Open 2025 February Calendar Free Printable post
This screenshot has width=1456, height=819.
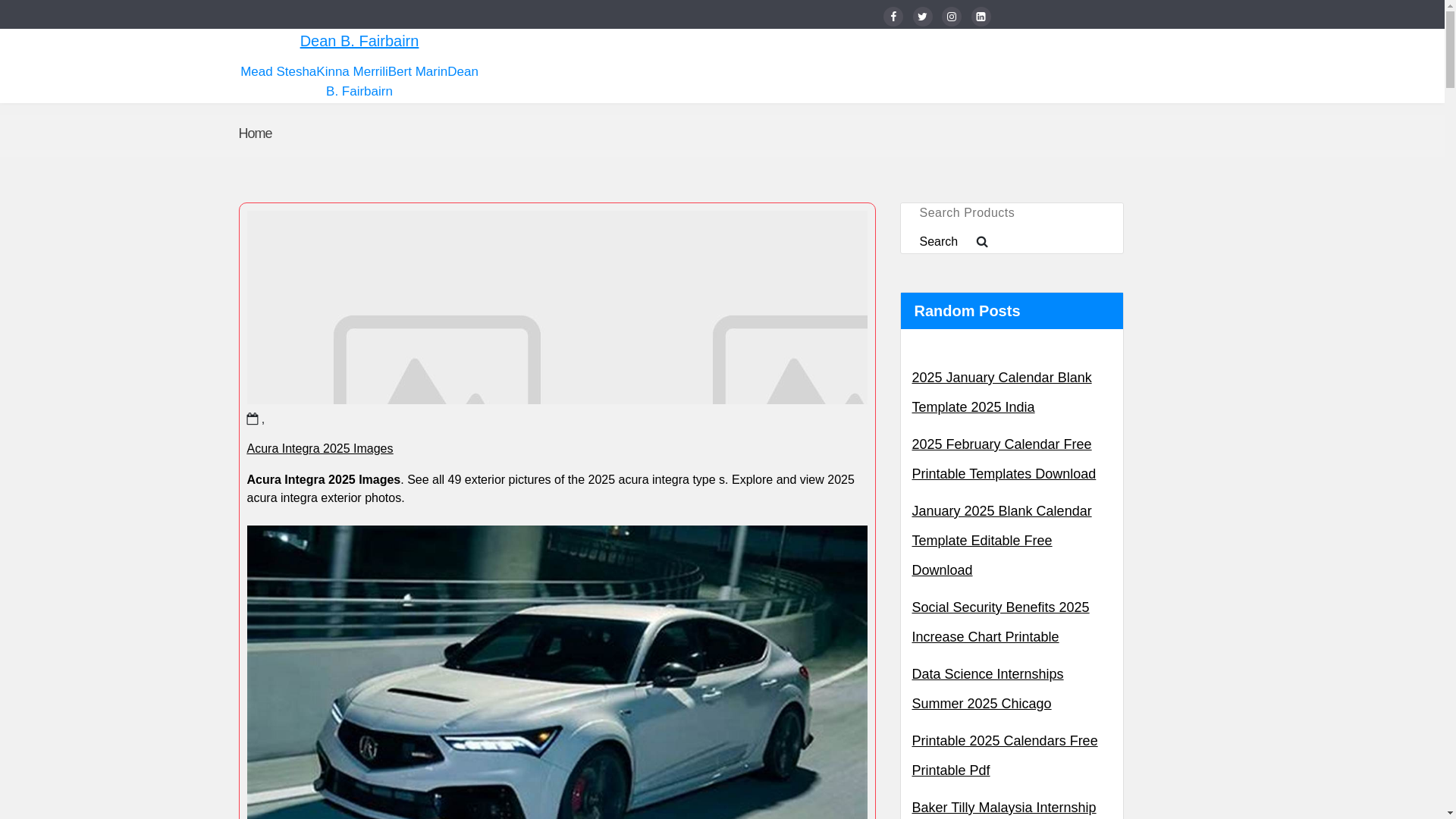(x=1003, y=459)
